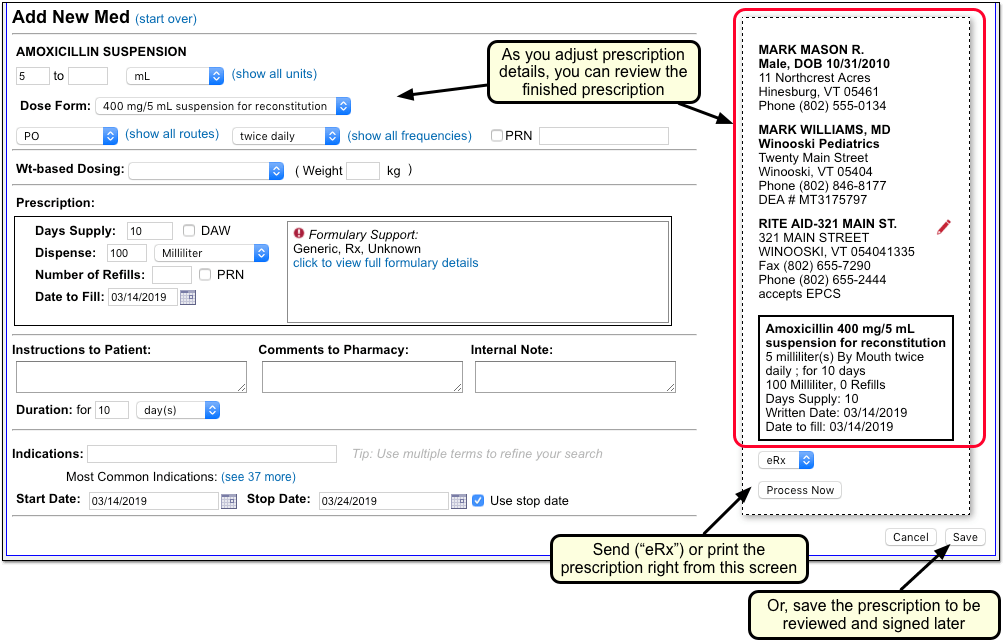Click the Start Date field
This screenshot has width=1005, height=640.
pos(154,501)
